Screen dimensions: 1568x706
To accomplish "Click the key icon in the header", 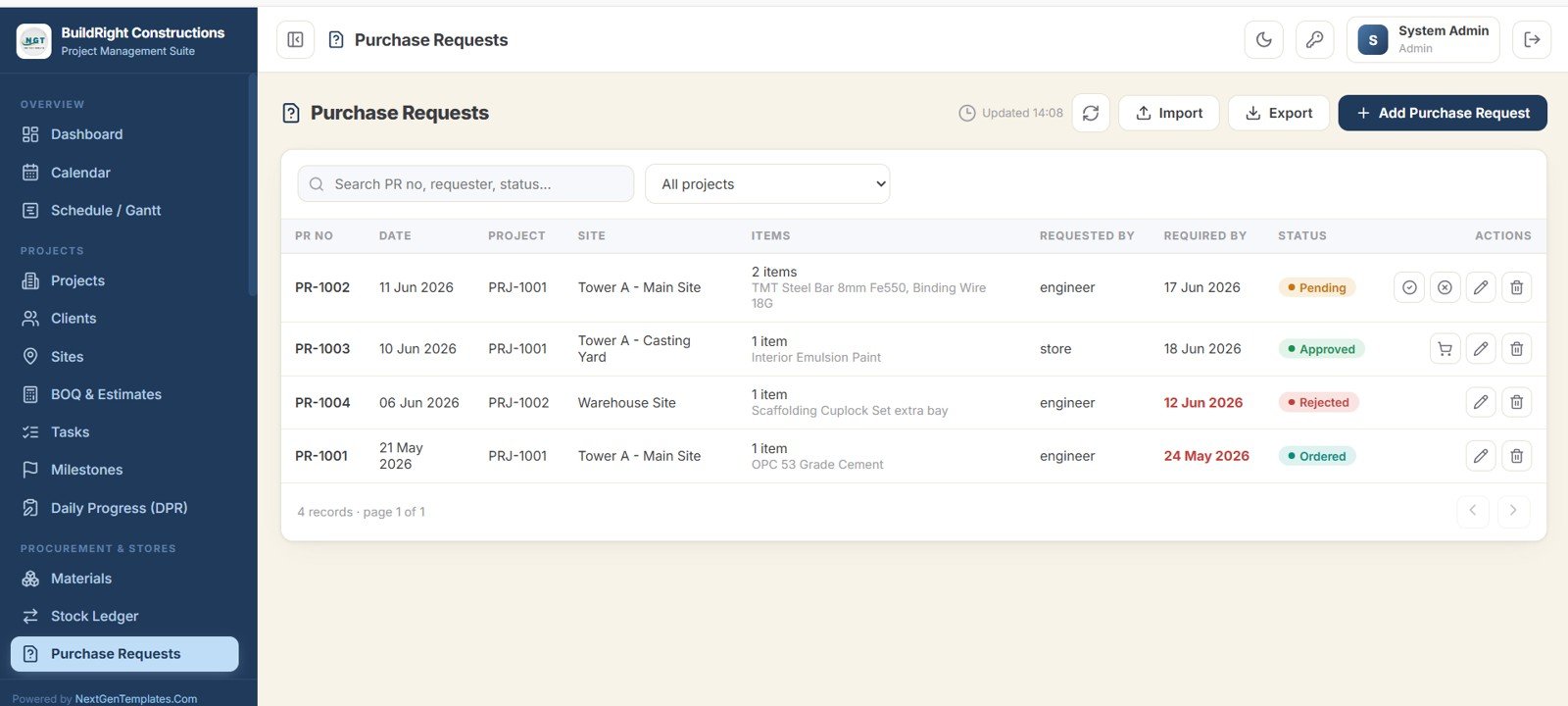I will click(x=1314, y=40).
